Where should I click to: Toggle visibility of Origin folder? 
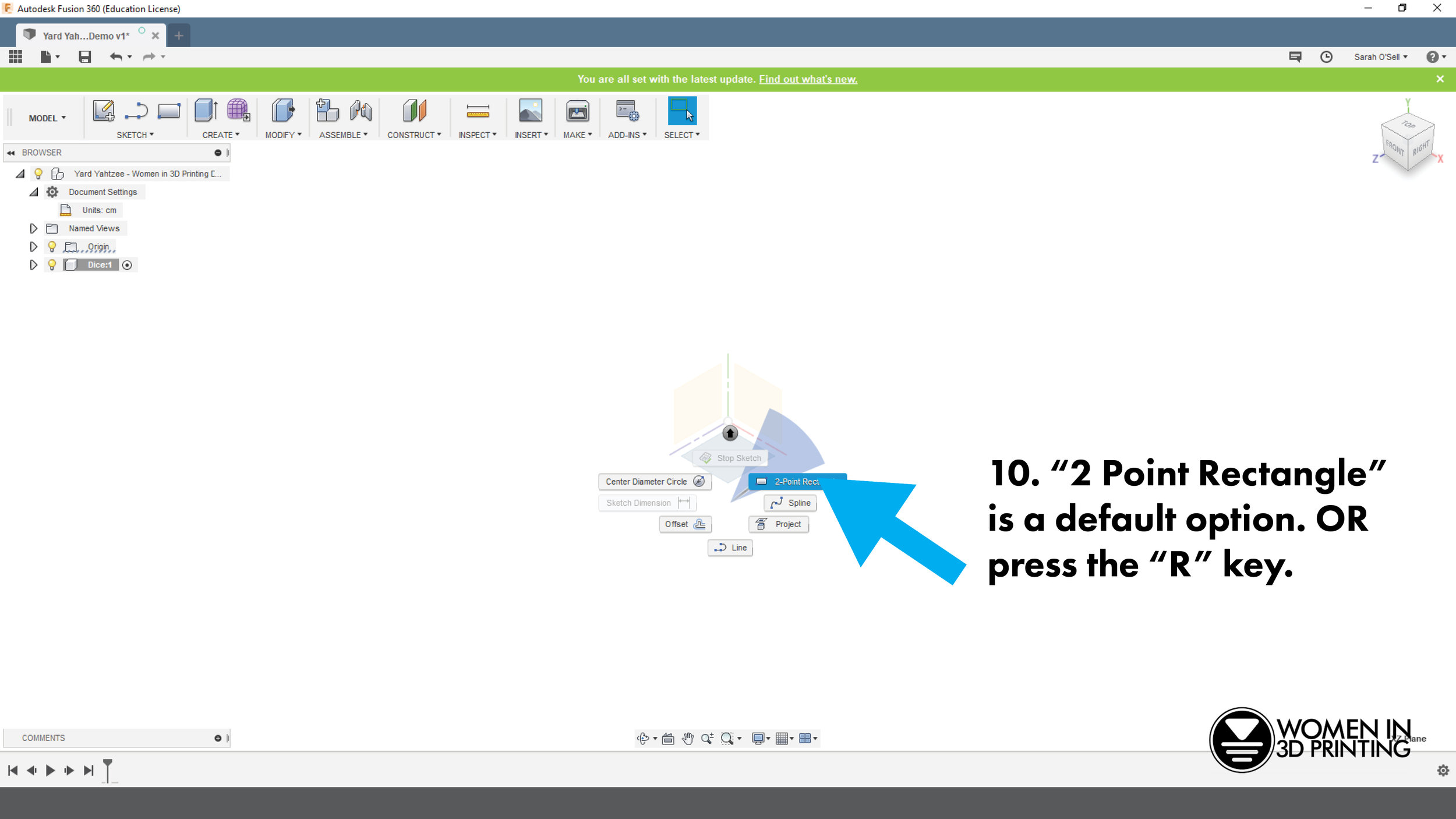click(x=51, y=246)
